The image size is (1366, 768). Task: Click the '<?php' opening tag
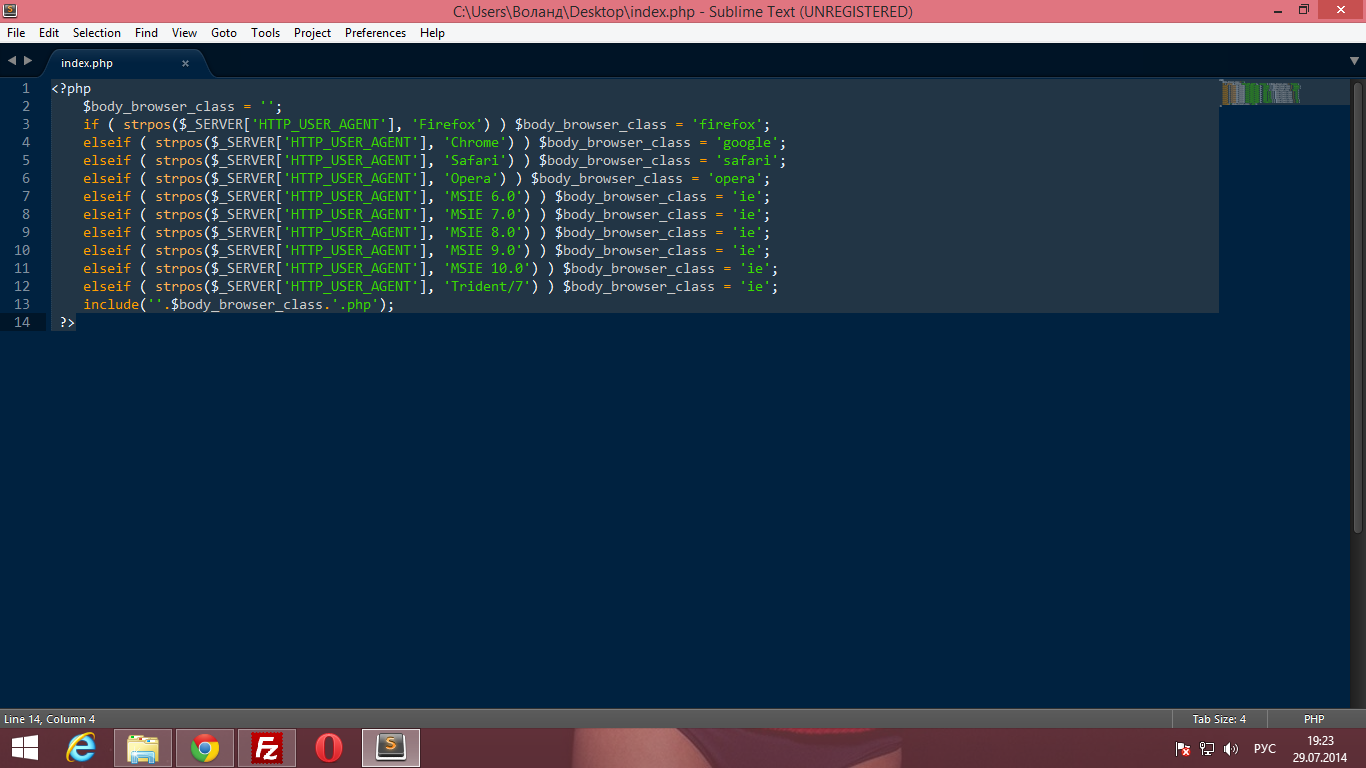71,88
